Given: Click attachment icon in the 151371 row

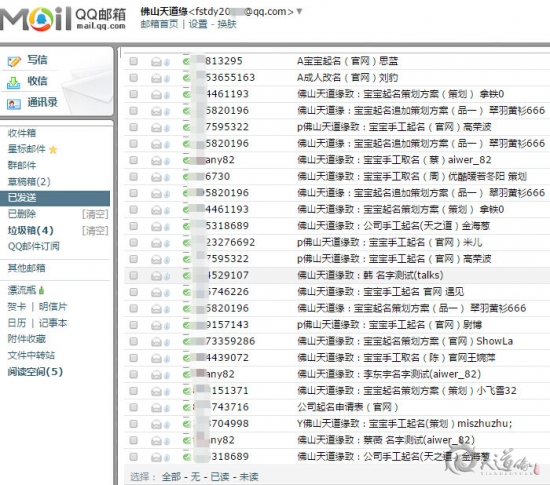Looking at the screenshot, I should click(x=167, y=391).
